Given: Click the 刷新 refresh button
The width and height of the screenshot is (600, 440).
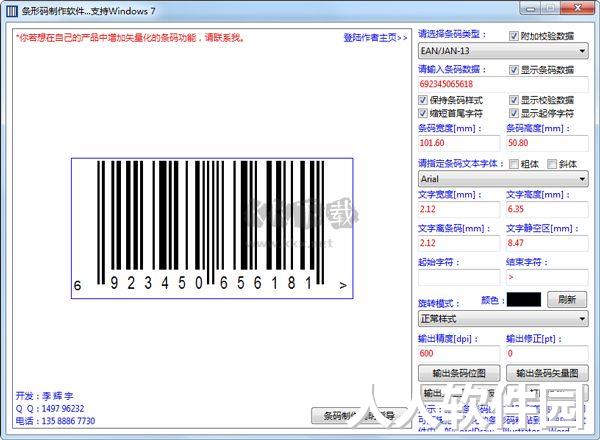Looking at the screenshot, I should [567, 299].
